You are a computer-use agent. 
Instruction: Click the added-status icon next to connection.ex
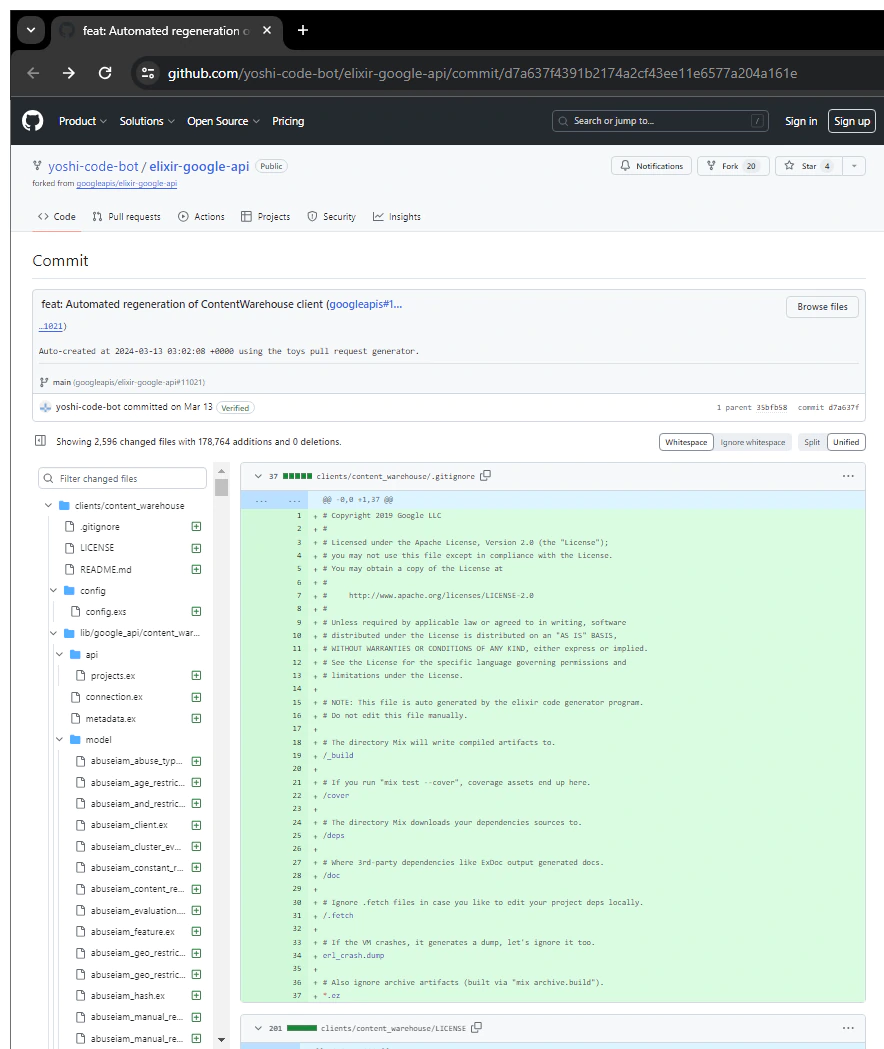[x=196, y=697]
